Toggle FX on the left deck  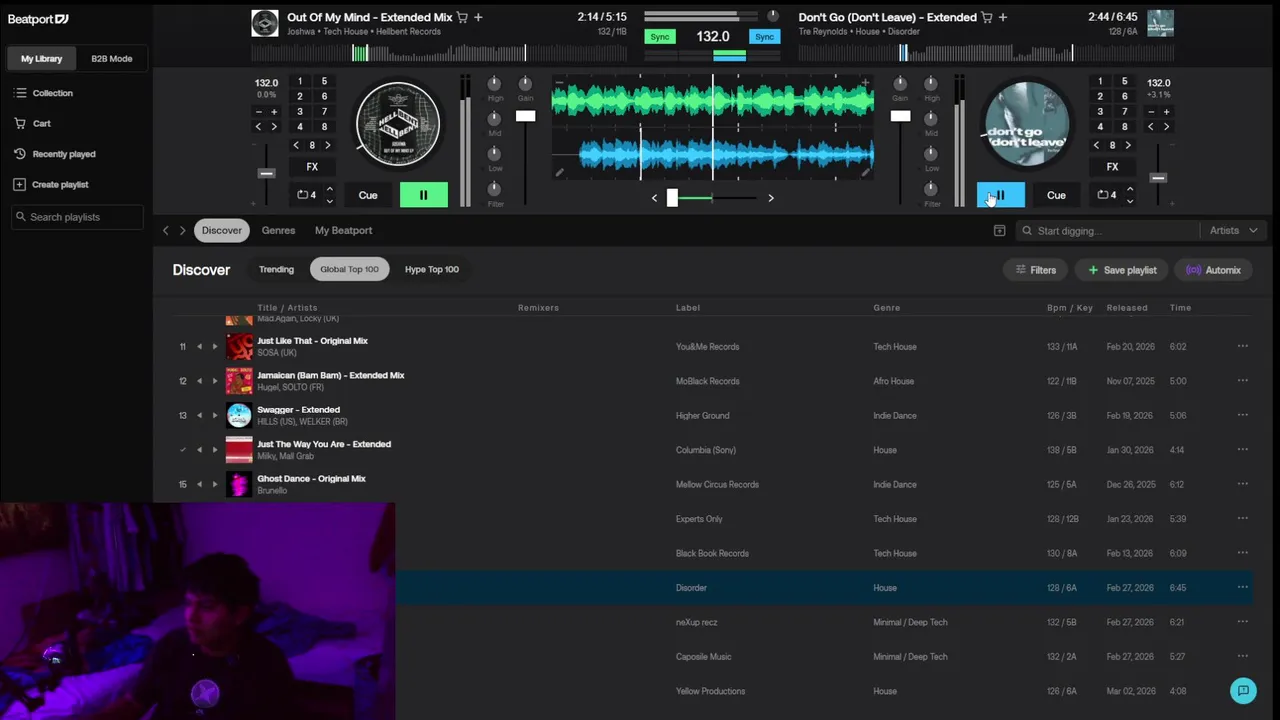[x=312, y=167]
